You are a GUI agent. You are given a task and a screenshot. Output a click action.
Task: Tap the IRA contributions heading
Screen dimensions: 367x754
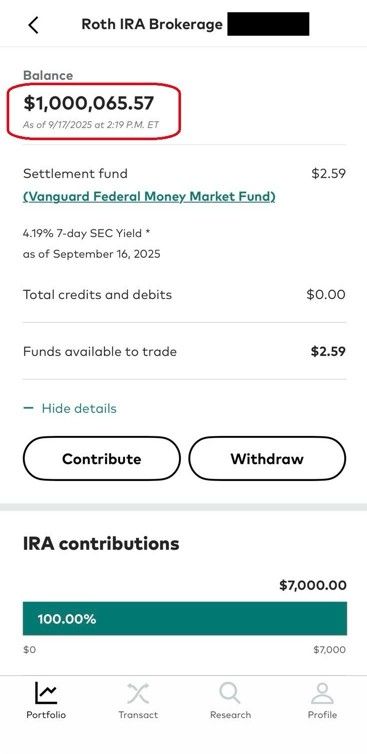tap(101, 543)
